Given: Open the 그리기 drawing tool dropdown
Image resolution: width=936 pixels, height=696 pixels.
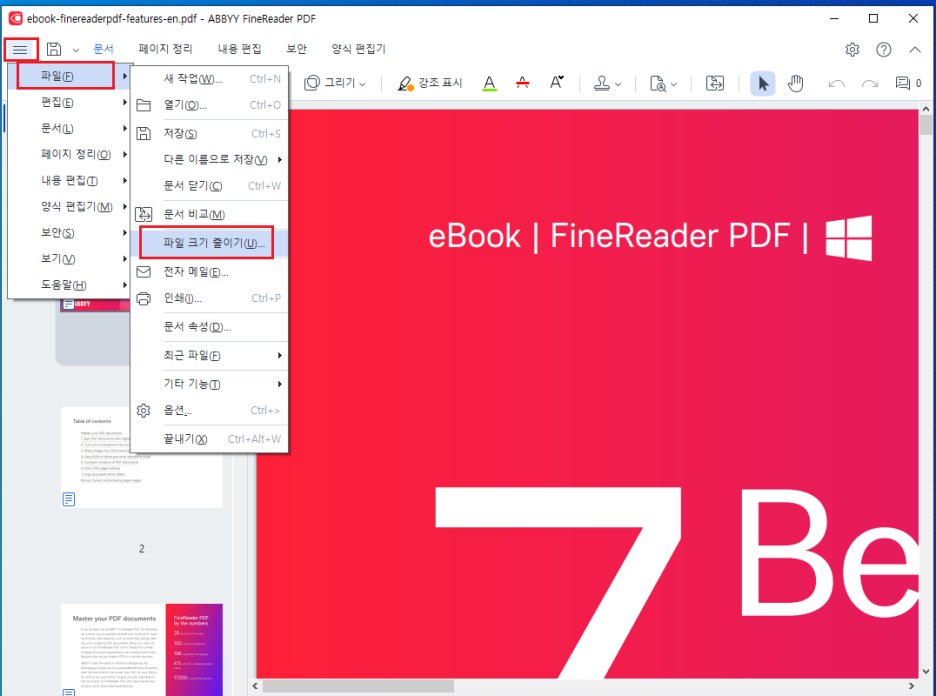Looking at the screenshot, I should tap(335, 83).
